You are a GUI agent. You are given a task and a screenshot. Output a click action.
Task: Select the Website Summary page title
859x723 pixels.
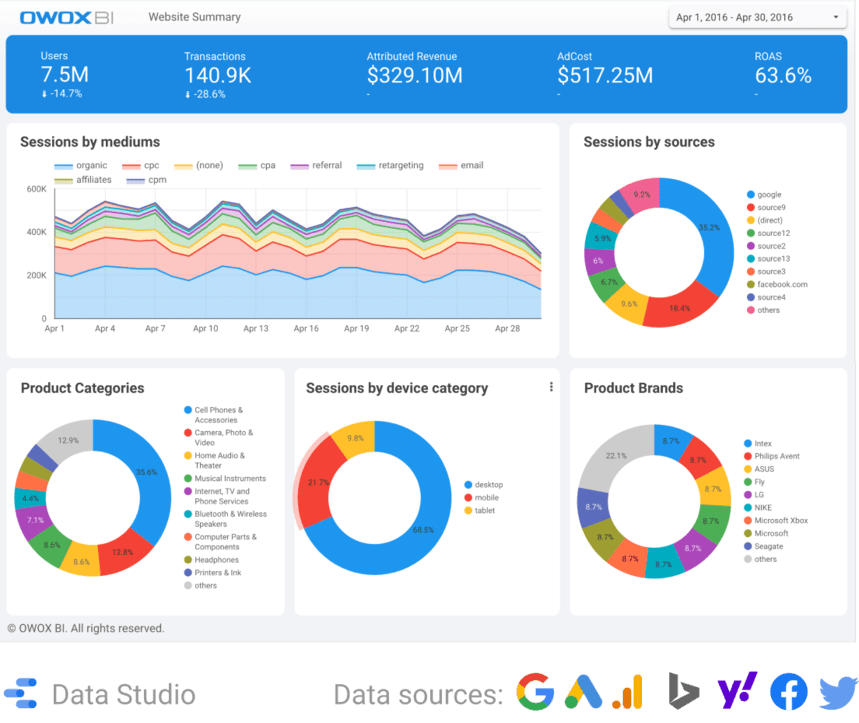(194, 17)
